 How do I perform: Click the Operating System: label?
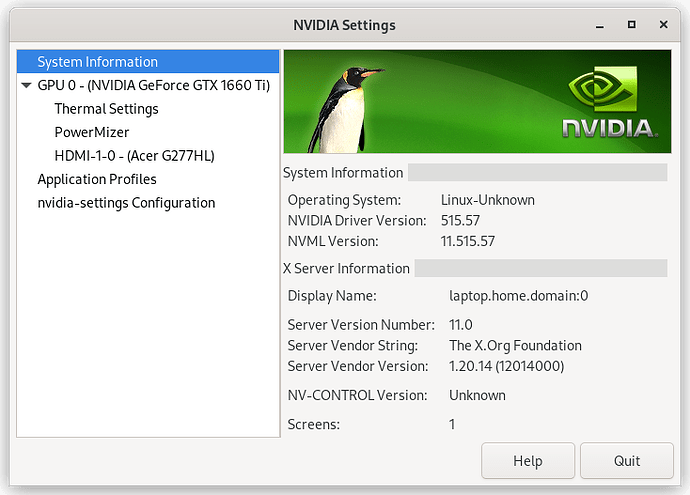(x=344, y=200)
